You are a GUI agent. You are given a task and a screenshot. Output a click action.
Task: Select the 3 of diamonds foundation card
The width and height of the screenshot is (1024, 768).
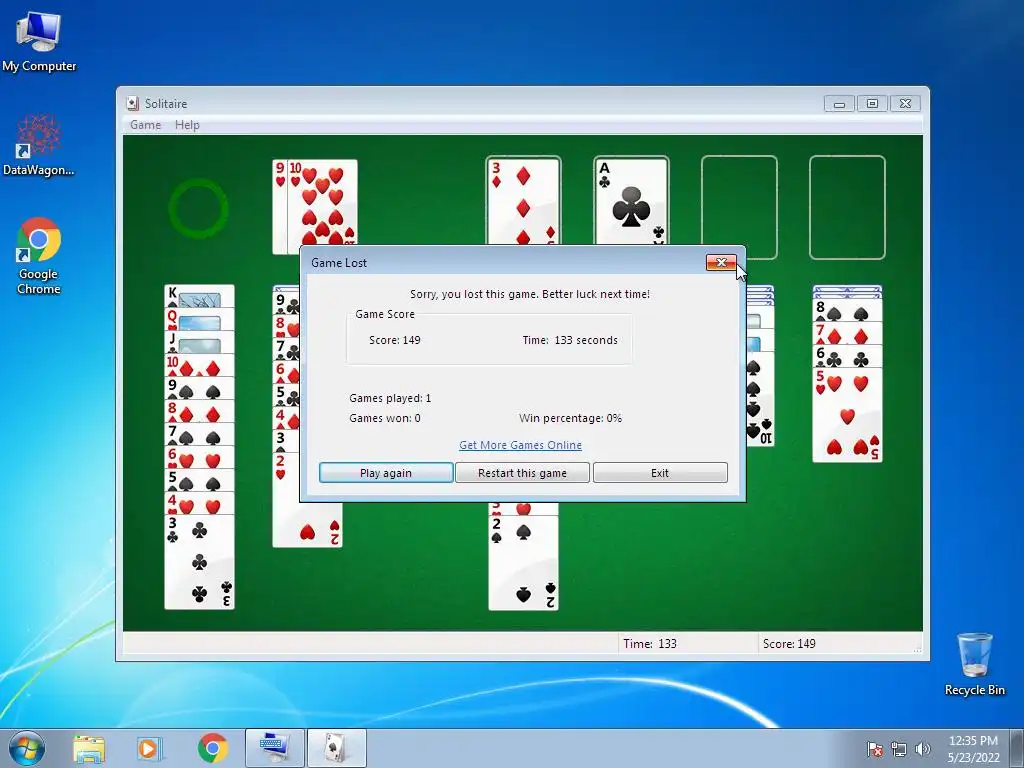coord(523,201)
